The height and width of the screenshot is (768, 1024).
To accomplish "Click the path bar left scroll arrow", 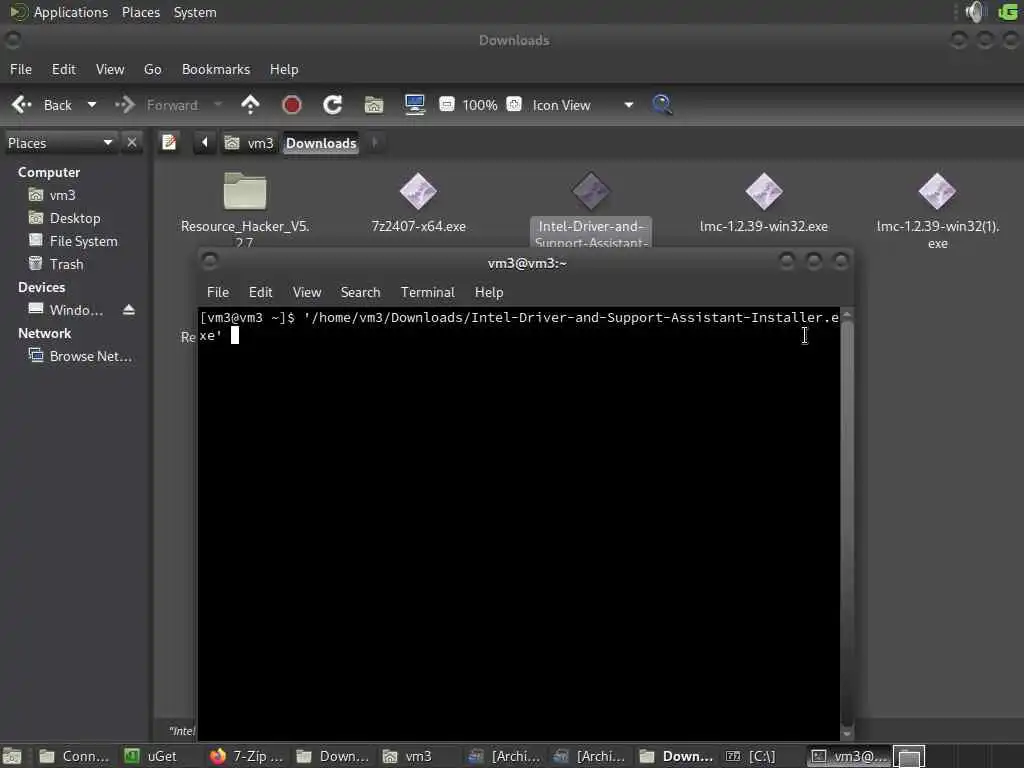I will pyautogui.click(x=204, y=142).
